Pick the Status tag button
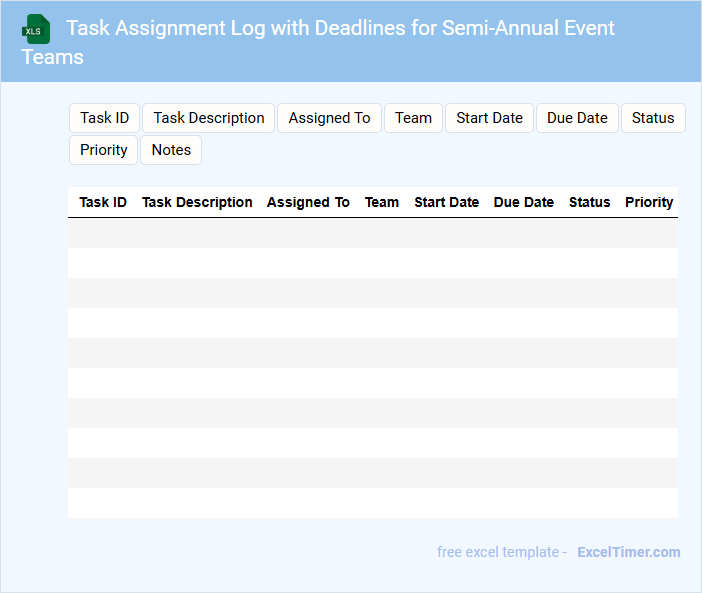702x593 pixels. pyautogui.click(x=653, y=118)
